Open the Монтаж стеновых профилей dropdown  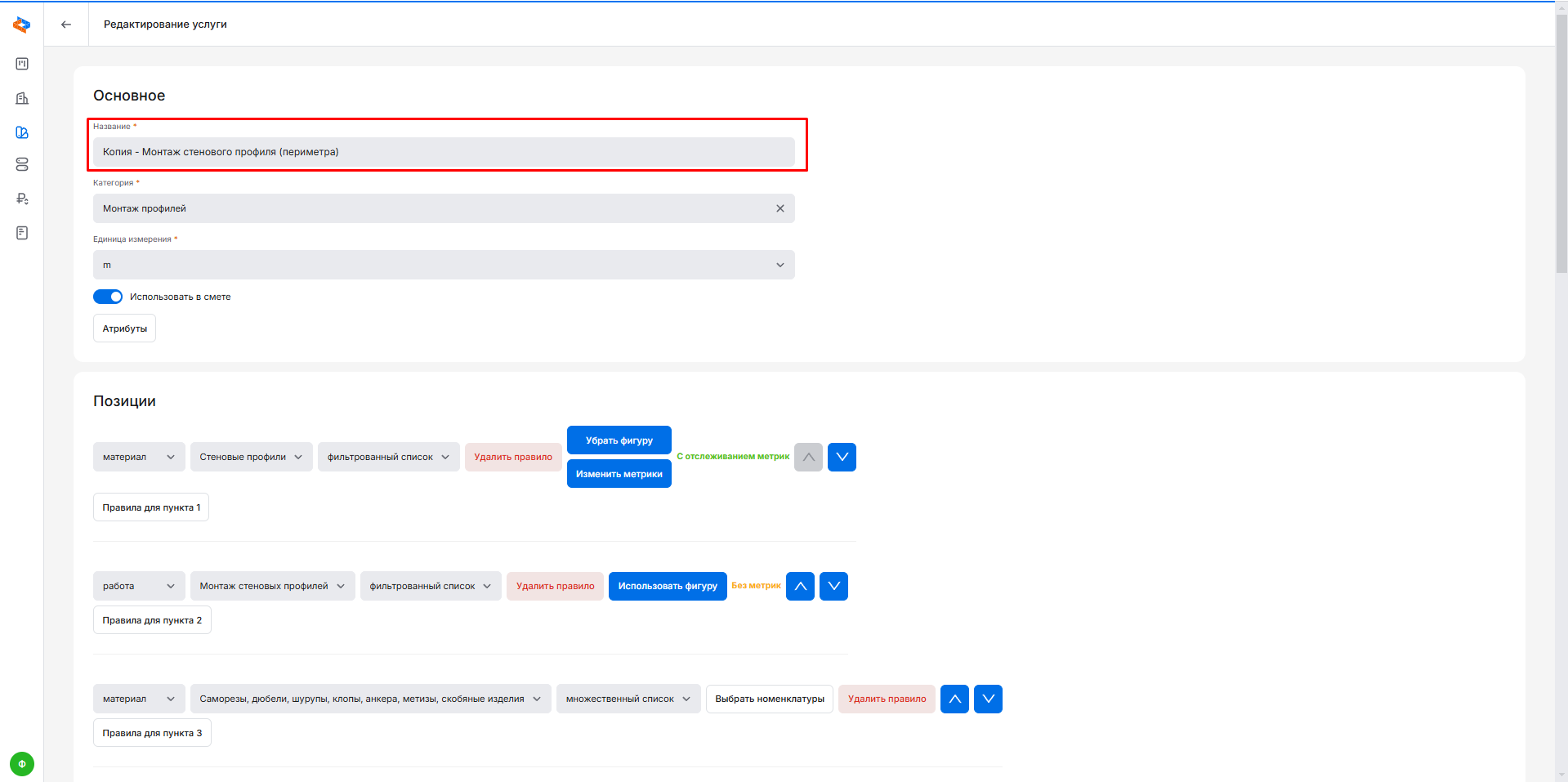tap(272, 586)
